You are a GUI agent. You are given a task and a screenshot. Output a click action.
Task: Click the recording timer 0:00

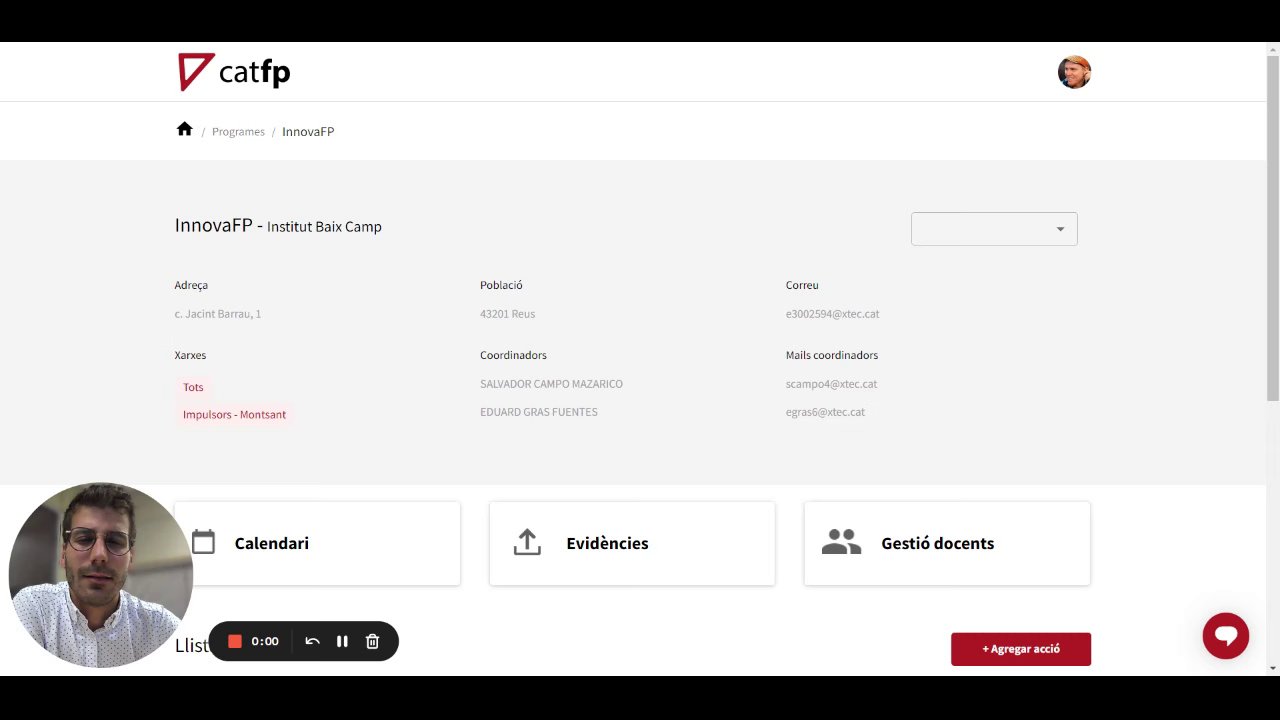tap(265, 641)
